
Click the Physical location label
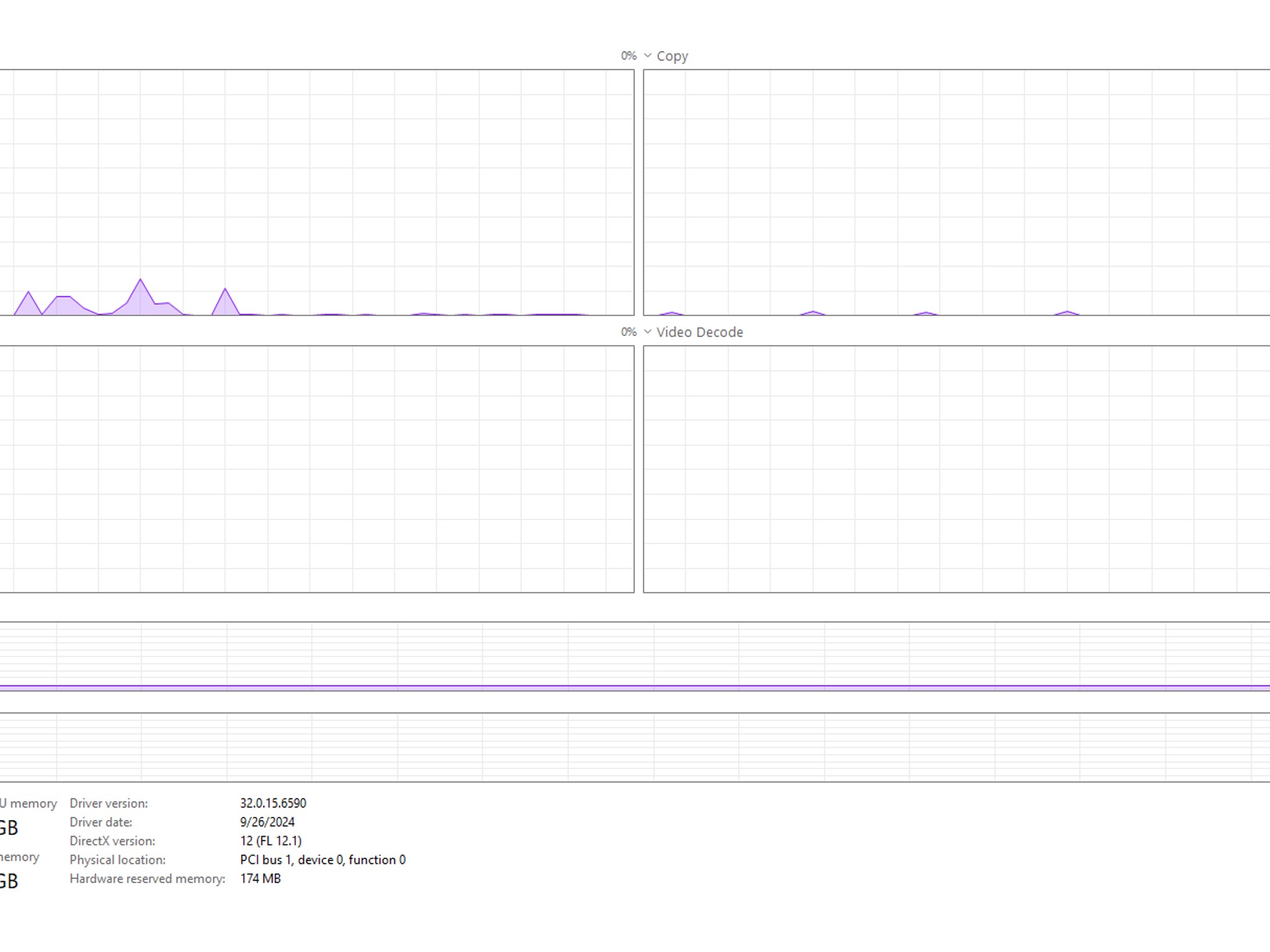pyautogui.click(x=117, y=860)
